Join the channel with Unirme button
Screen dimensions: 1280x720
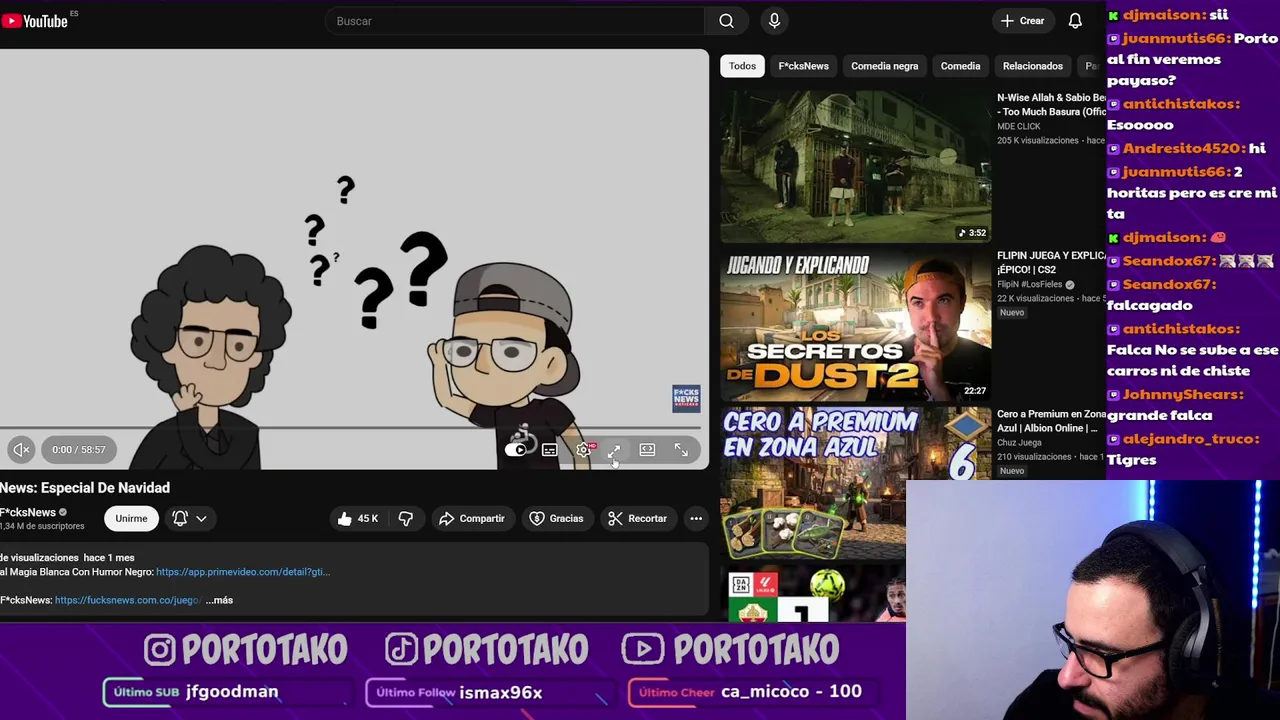coord(131,518)
